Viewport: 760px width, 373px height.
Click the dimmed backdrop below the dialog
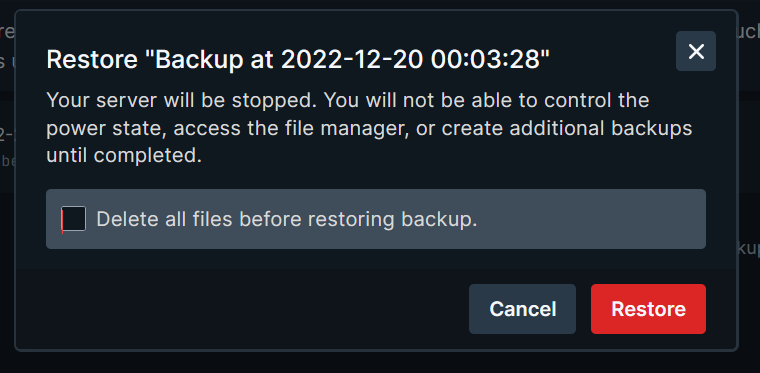click(x=380, y=362)
